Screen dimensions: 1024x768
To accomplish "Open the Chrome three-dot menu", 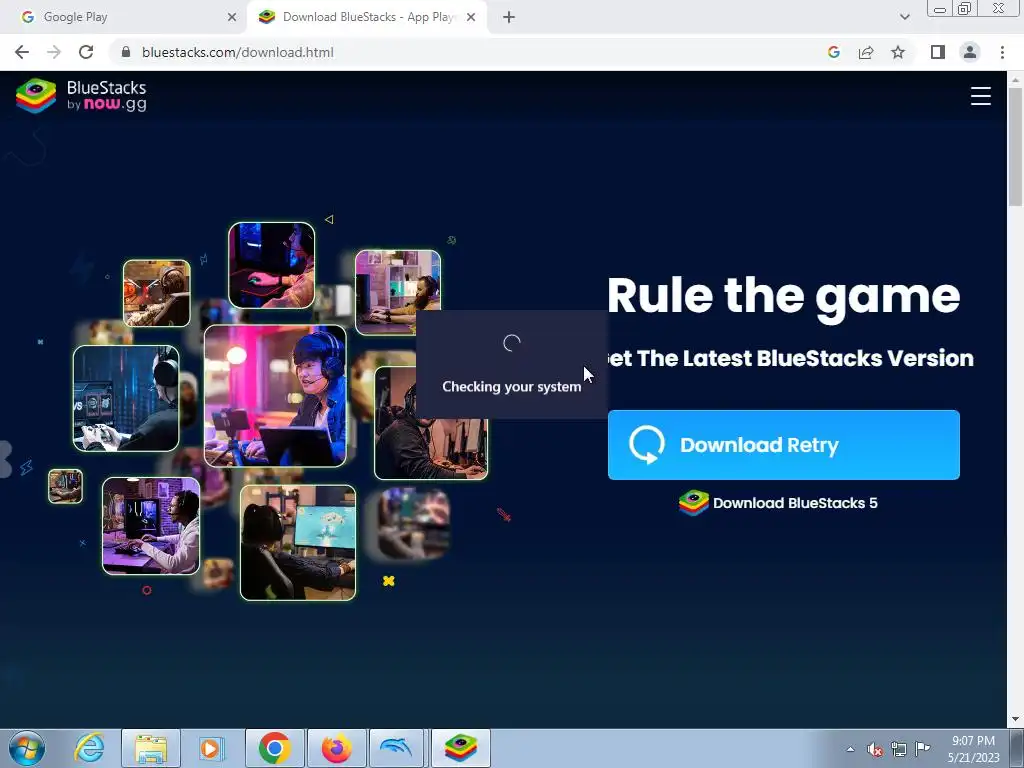I will click(x=1002, y=52).
